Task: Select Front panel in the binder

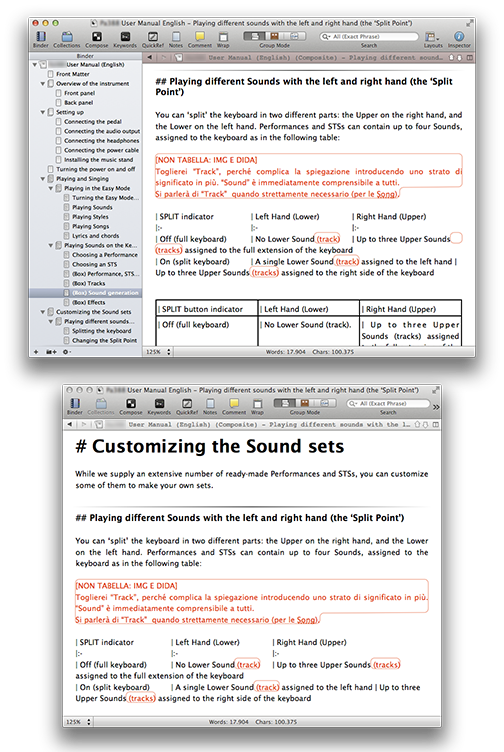Action: [x=79, y=93]
